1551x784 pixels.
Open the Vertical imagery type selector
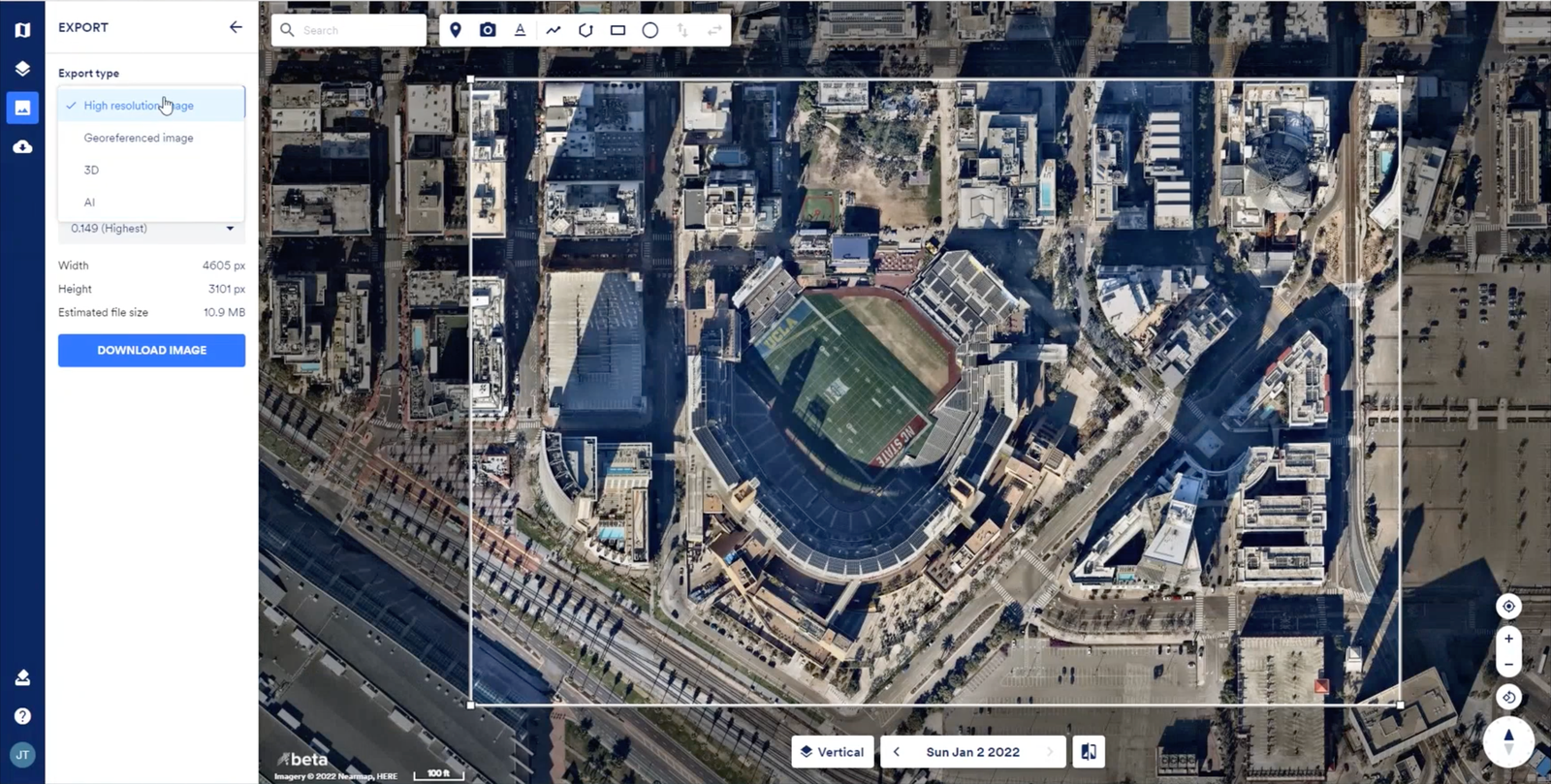point(833,752)
